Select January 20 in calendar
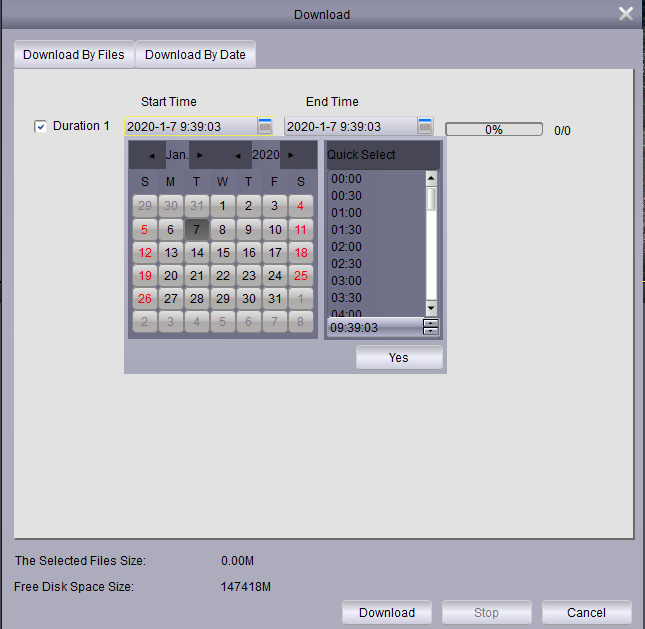Image resolution: width=645 pixels, height=629 pixels. (171, 275)
